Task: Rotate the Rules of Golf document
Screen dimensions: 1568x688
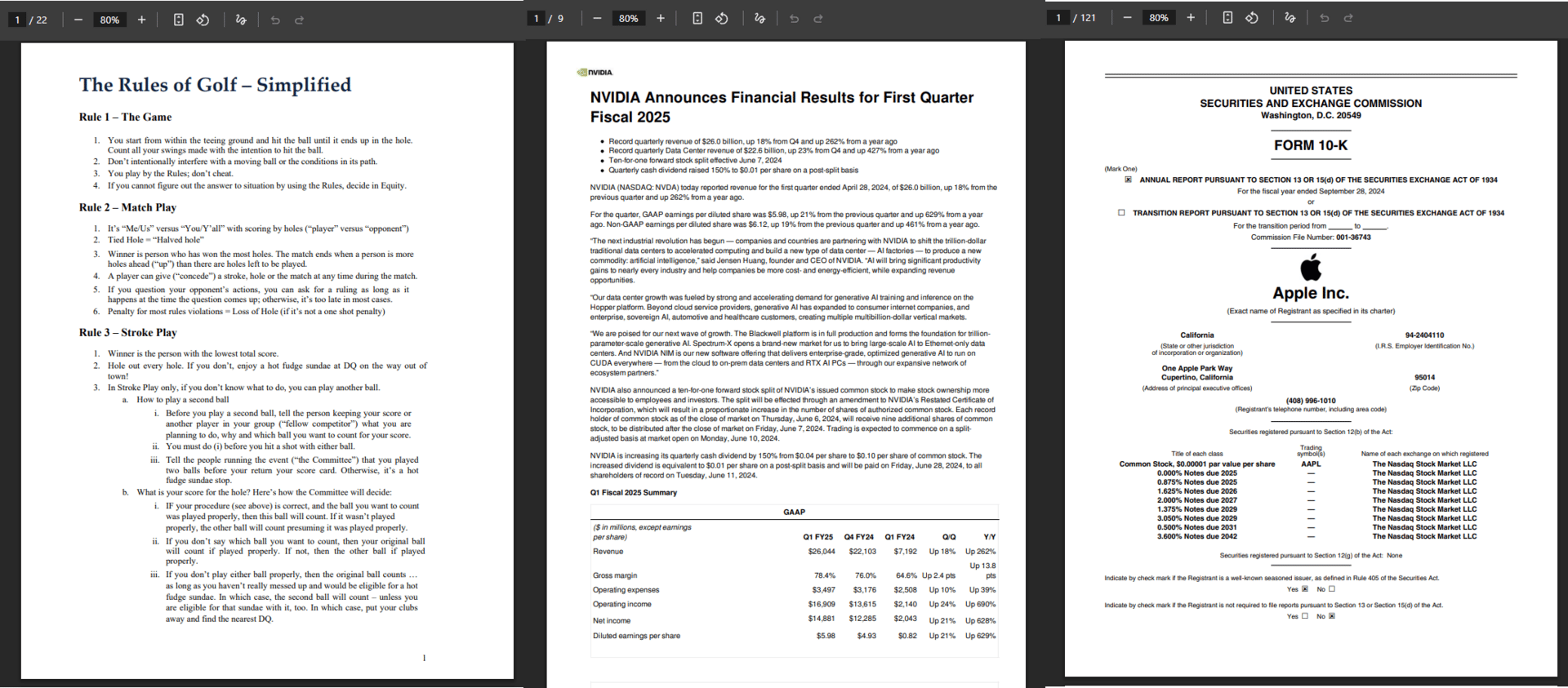Action: click(203, 20)
